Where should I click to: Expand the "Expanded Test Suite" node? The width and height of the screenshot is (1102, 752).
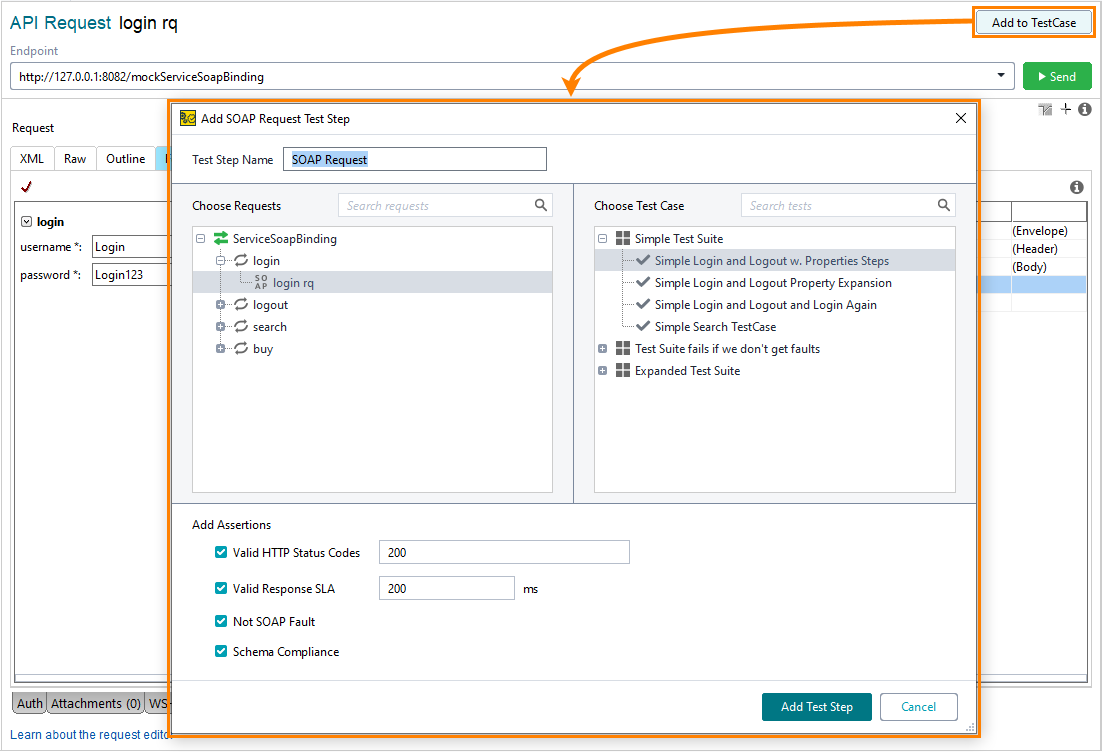(602, 371)
